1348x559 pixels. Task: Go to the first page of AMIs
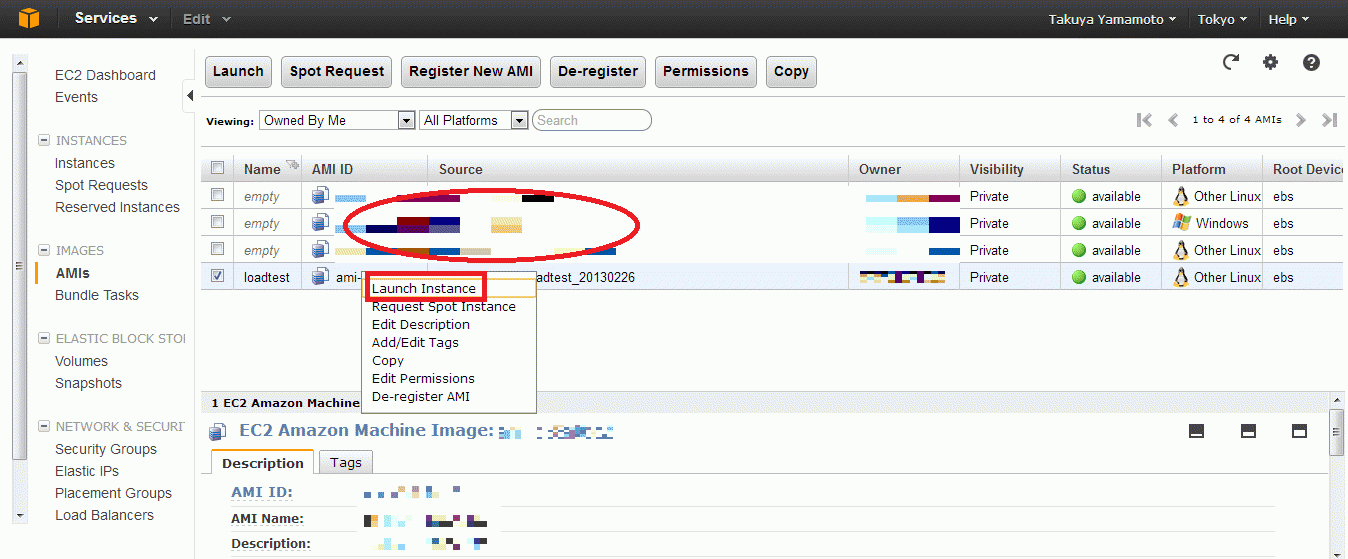1145,120
